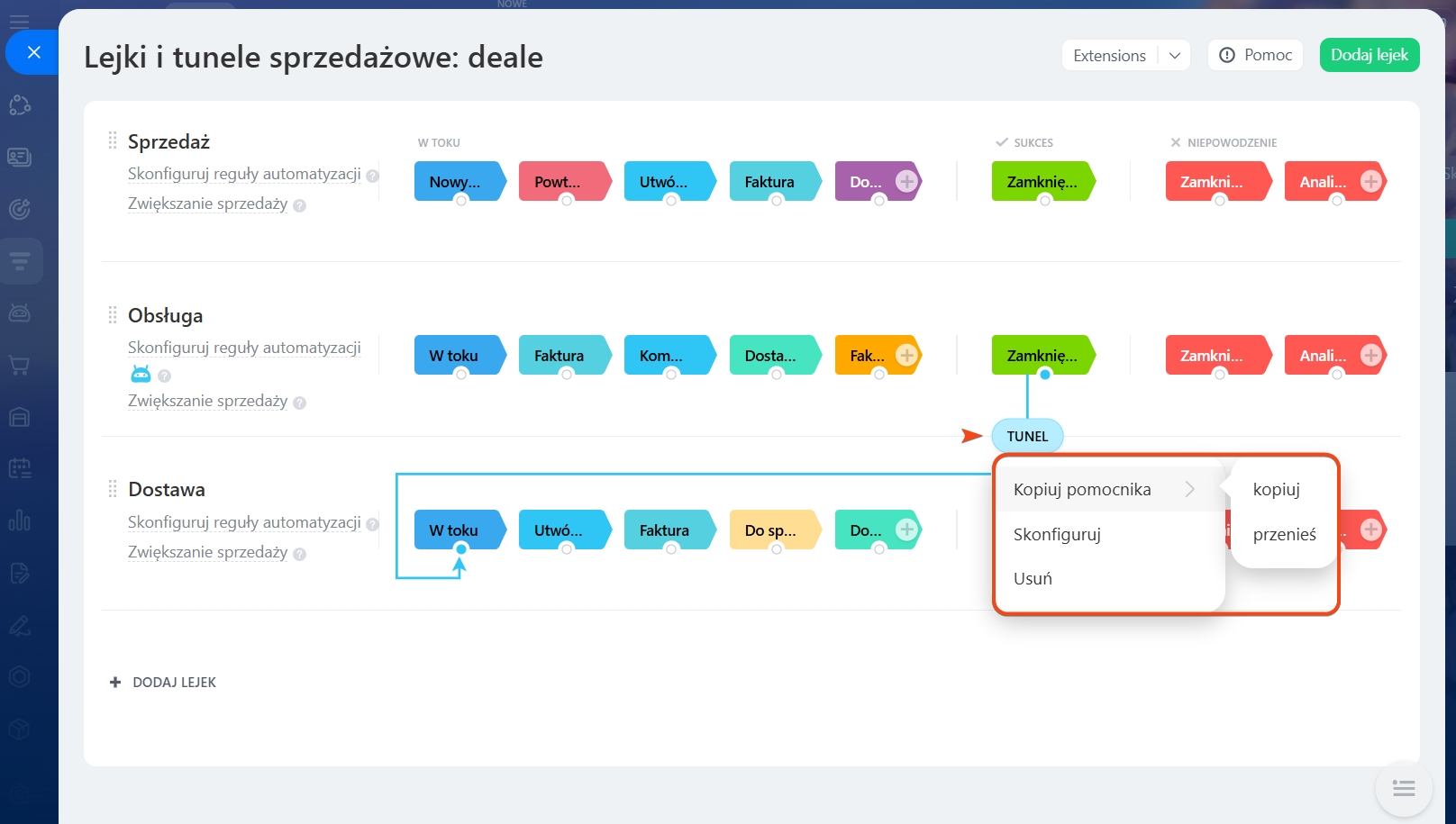Open the bar chart analytics icon in the sidebar
Image resolution: width=1456 pixels, height=824 pixels.
(x=19, y=521)
